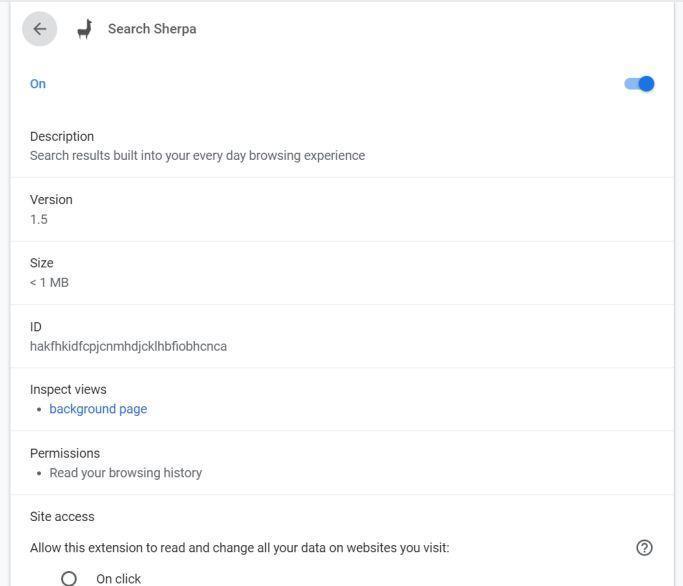Viewport: 683px width, 586px height.
Task: Click the size value under Size
Action: click(49, 283)
